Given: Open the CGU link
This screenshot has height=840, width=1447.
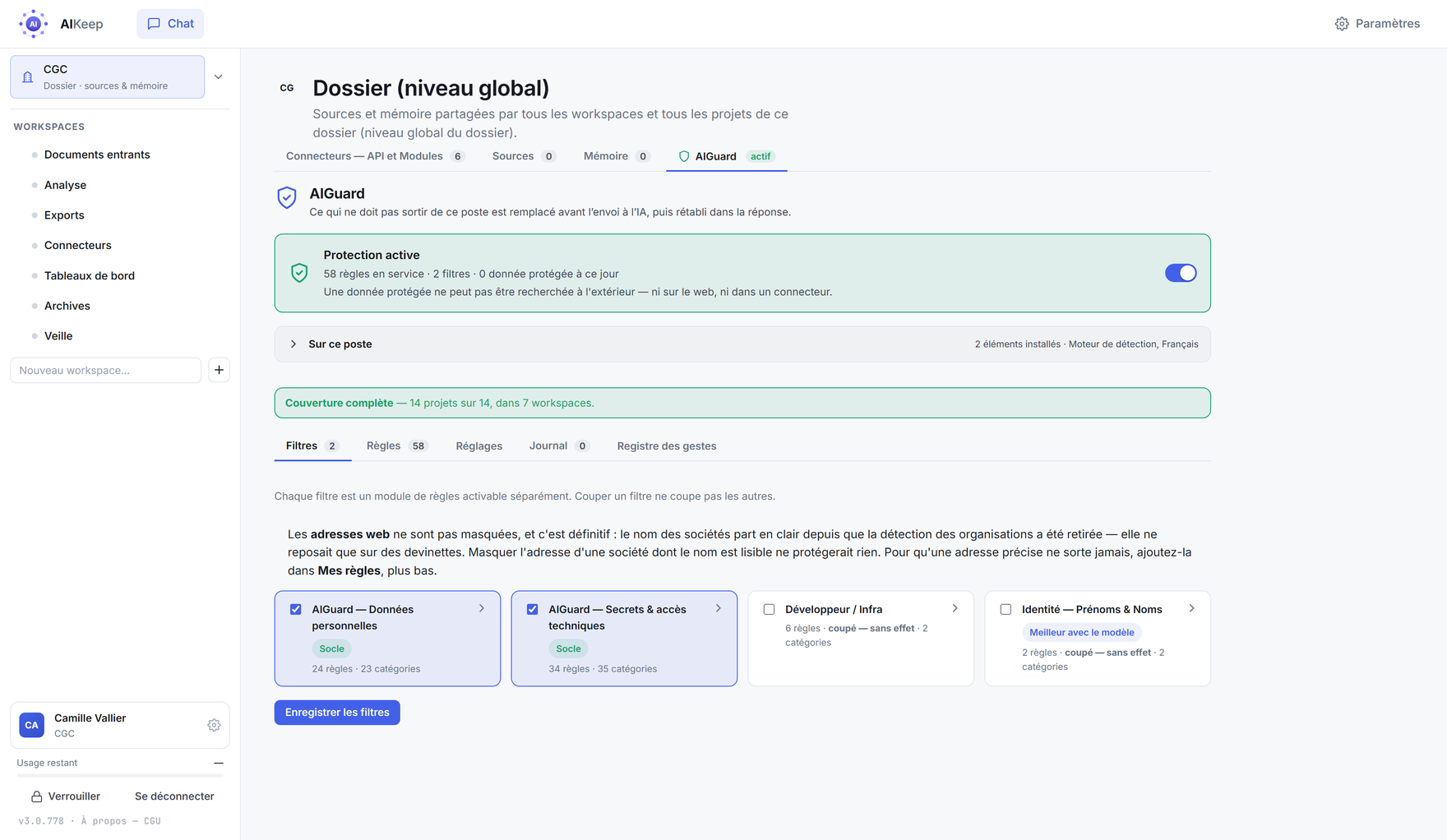Looking at the screenshot, I should pos(152,821).
